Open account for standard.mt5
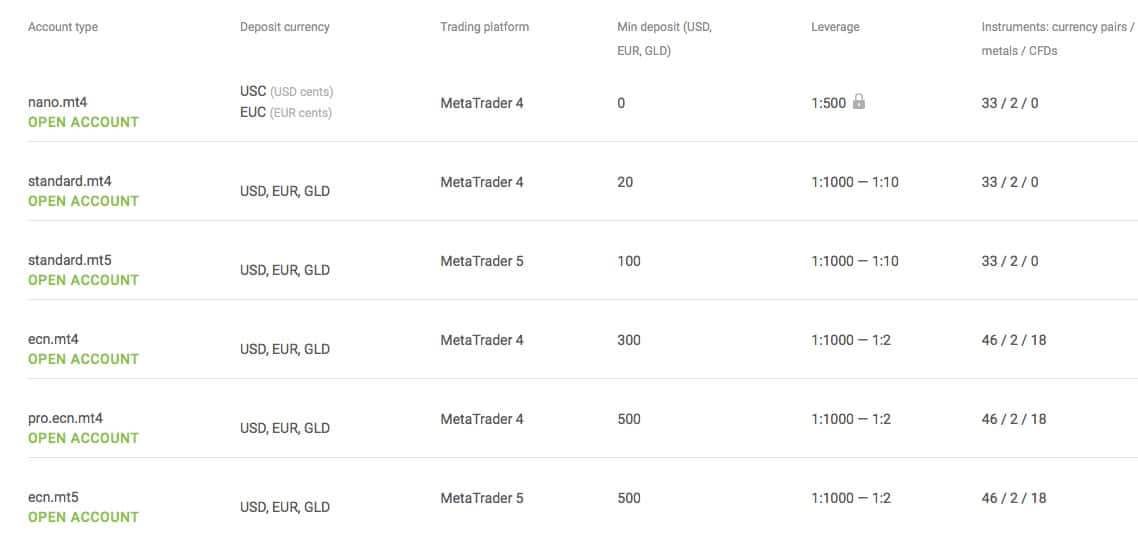Image resolution: width=1138 pixels, height=534 pixels. [83, 280]
